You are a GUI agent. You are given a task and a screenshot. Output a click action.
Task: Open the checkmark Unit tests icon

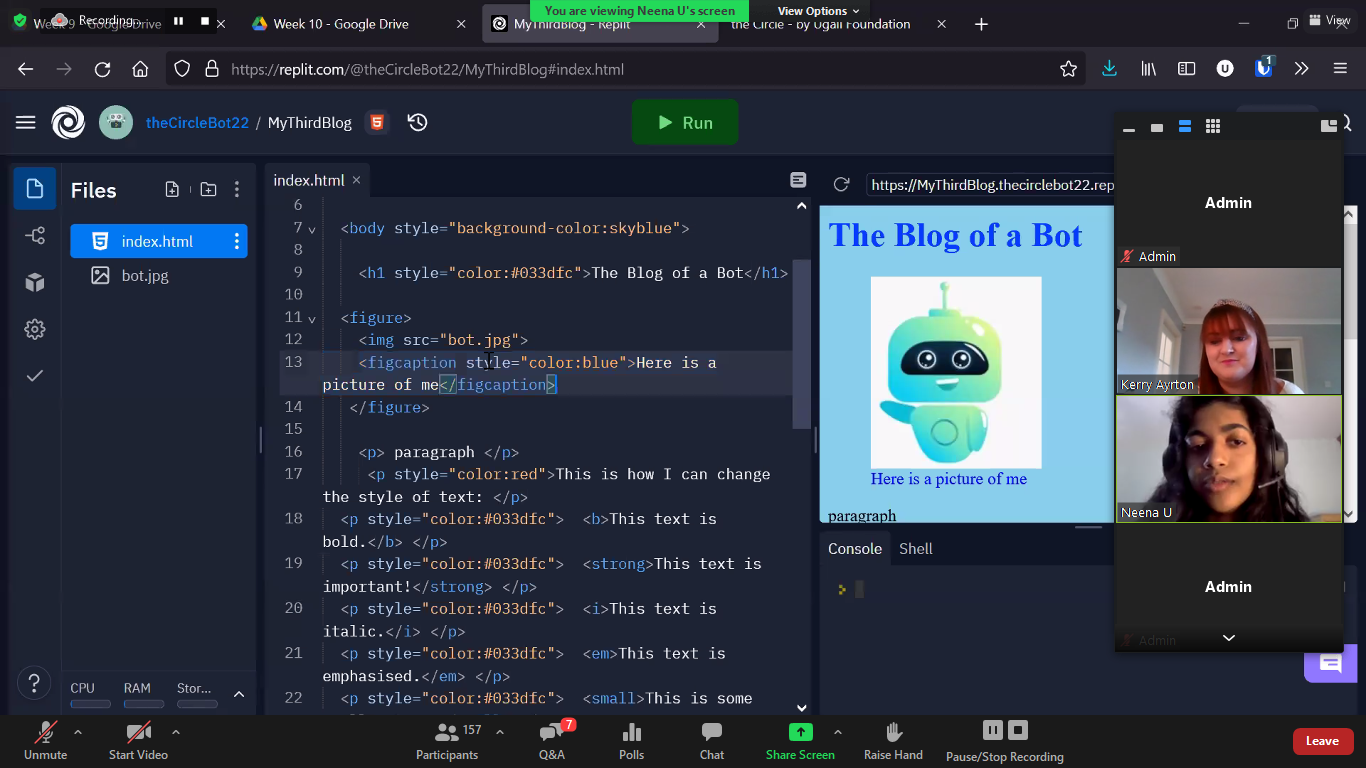pyautogui.click(x=35, y=376)
